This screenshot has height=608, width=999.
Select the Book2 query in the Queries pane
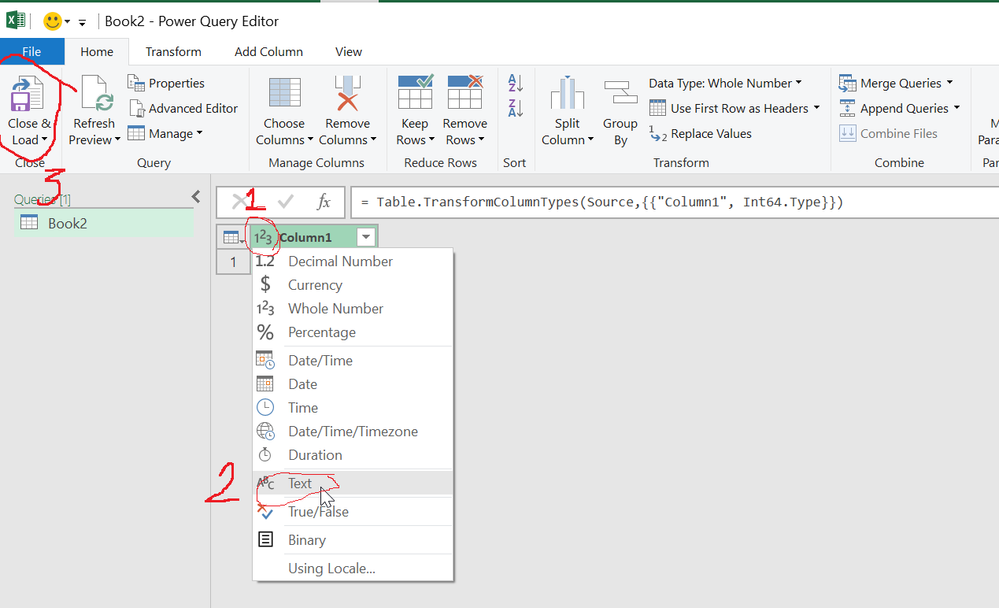104,223
